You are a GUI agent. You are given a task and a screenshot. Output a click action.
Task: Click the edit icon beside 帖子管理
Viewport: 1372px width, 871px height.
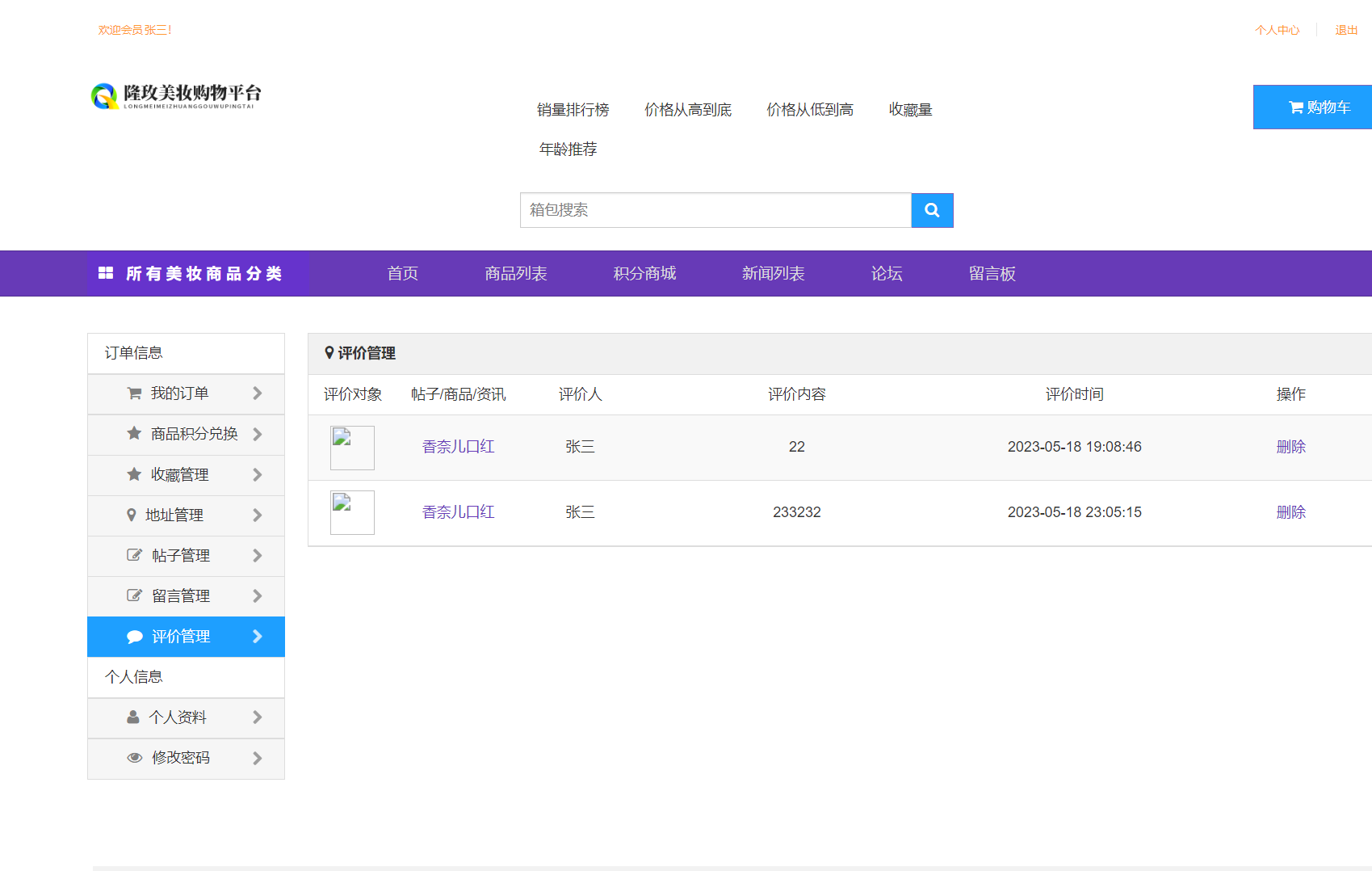pos(134,555)
